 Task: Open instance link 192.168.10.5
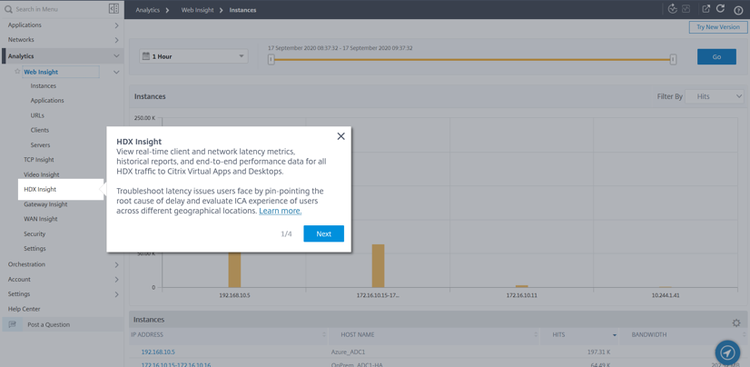pos(158,352)
